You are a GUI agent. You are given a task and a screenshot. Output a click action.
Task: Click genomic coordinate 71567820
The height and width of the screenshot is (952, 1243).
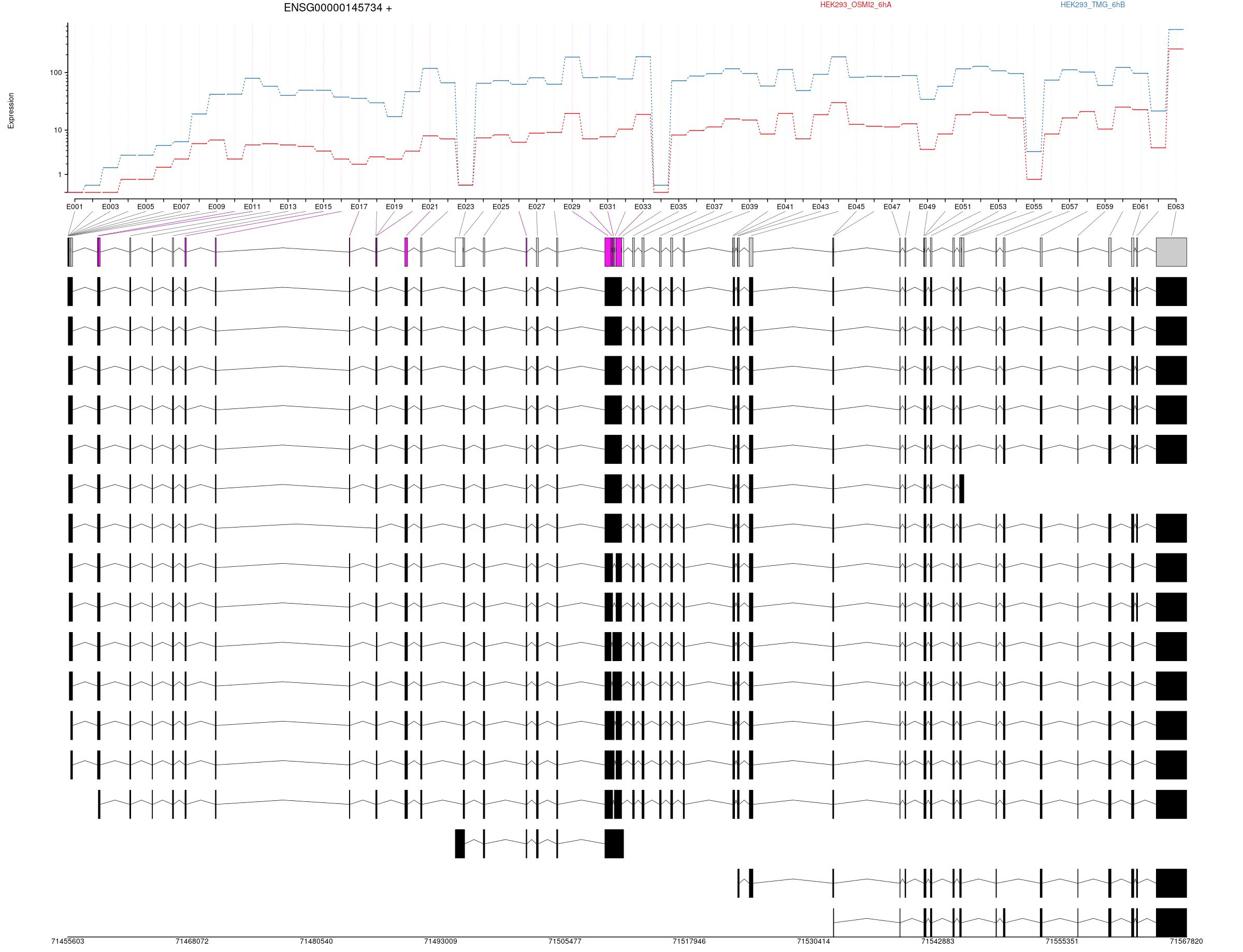pyautogui.click(x=1186, y=941)
